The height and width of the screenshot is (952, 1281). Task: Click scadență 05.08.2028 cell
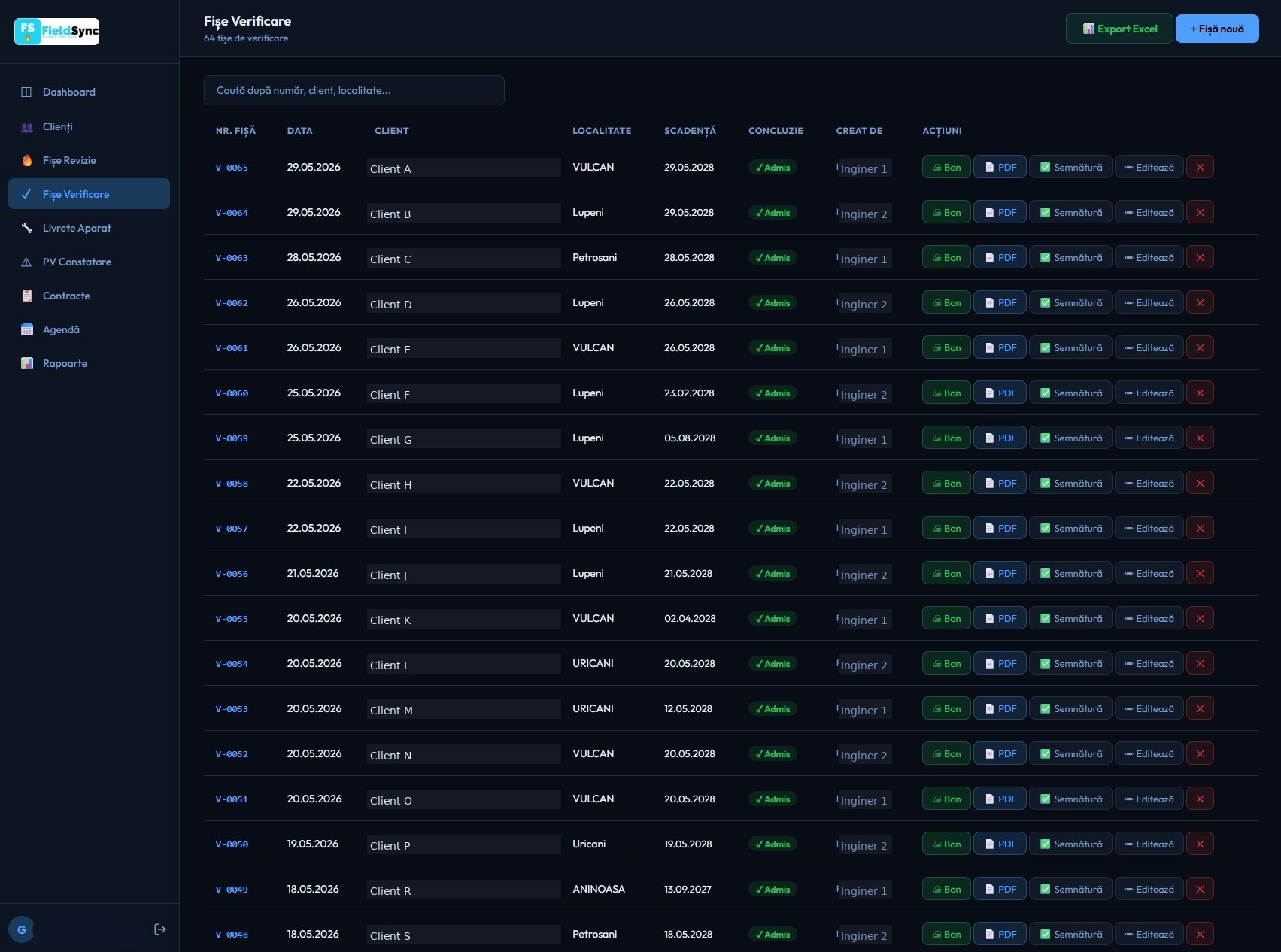690,438
